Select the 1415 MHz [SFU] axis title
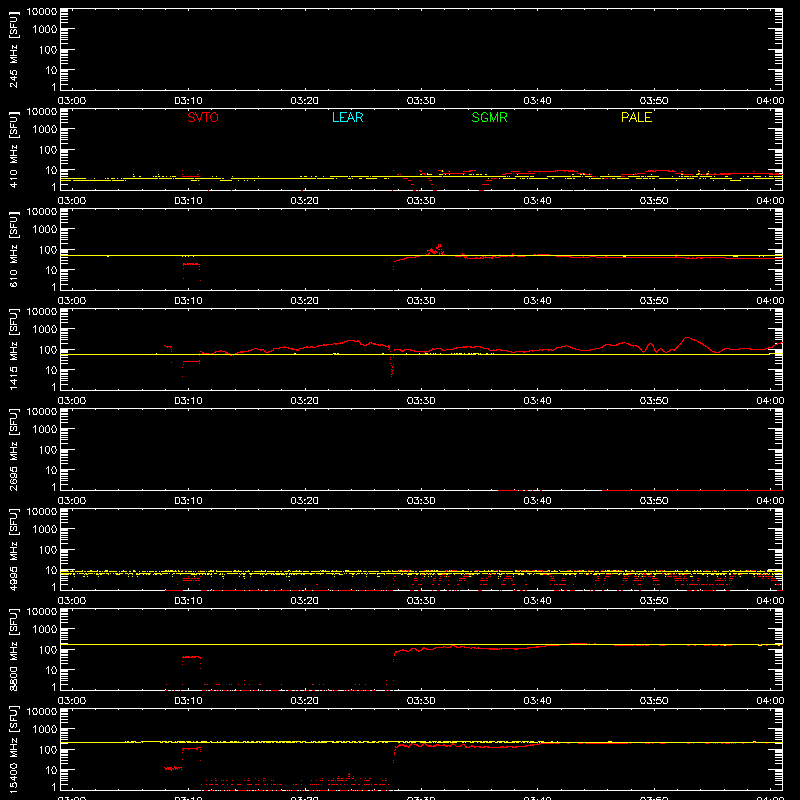 tap(13, 350)
